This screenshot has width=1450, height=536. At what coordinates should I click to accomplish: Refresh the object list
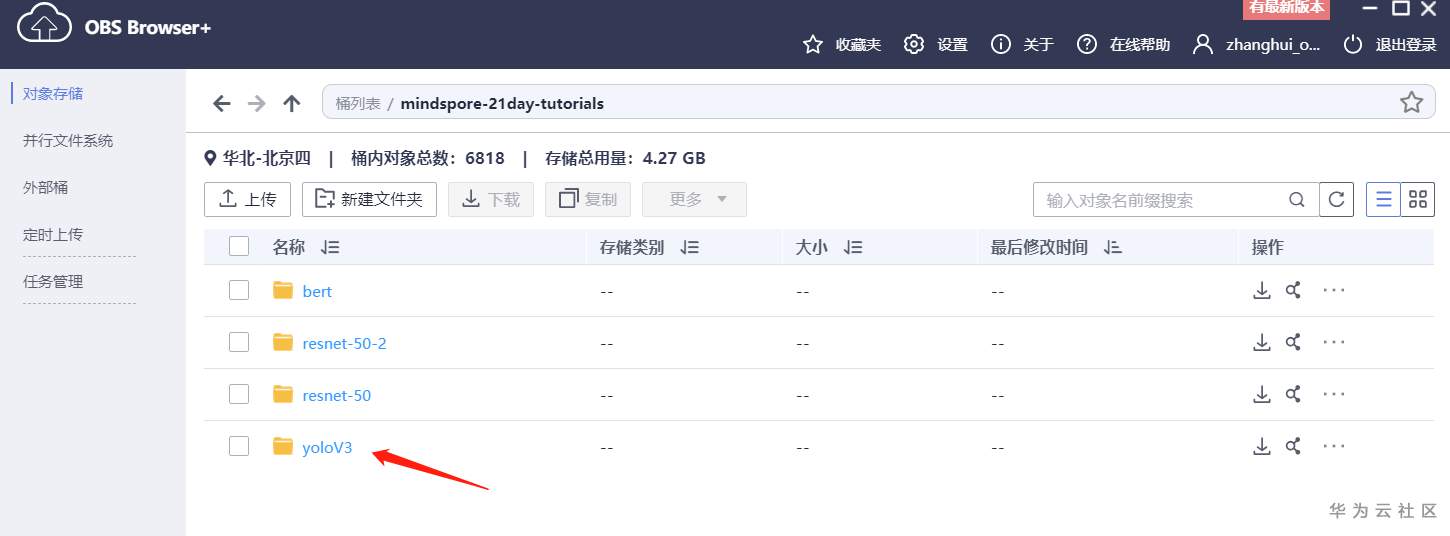point(1336,200)
